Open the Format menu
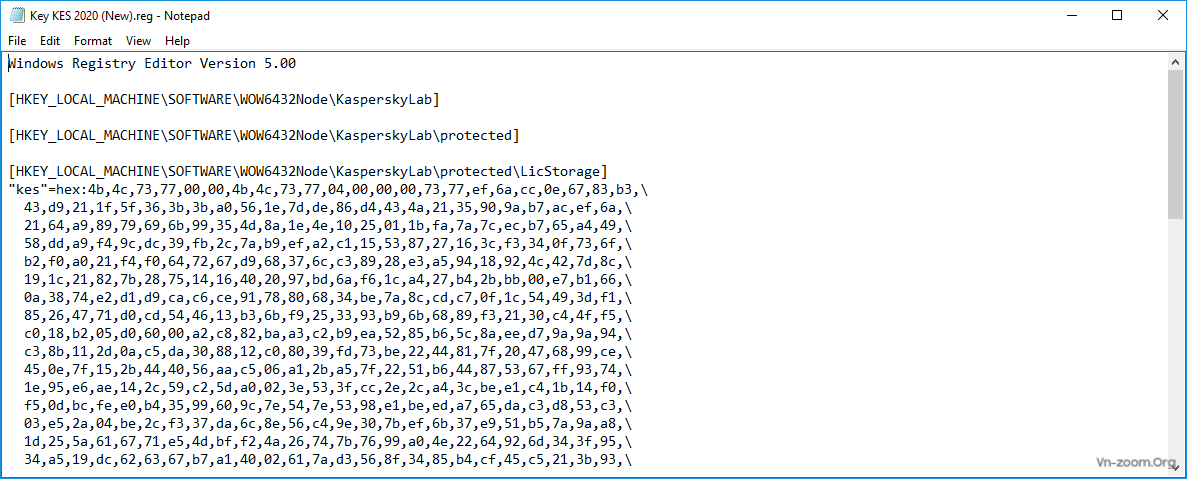The image size is (1187, 479). point(93,41)
